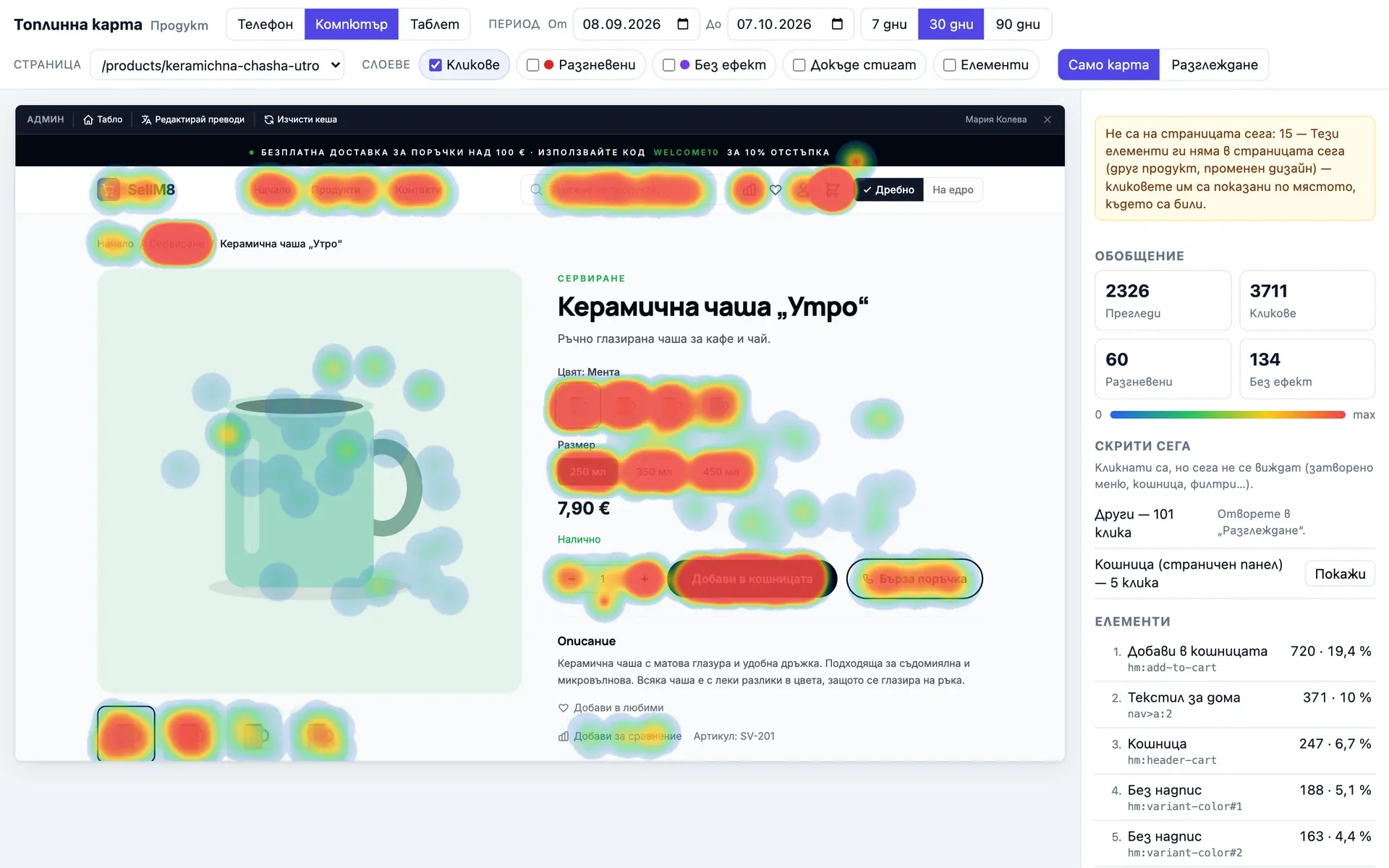Select the fourth color swatch
The width and height of the screenshot is (1389, 868).
click(x=718, y=405)
